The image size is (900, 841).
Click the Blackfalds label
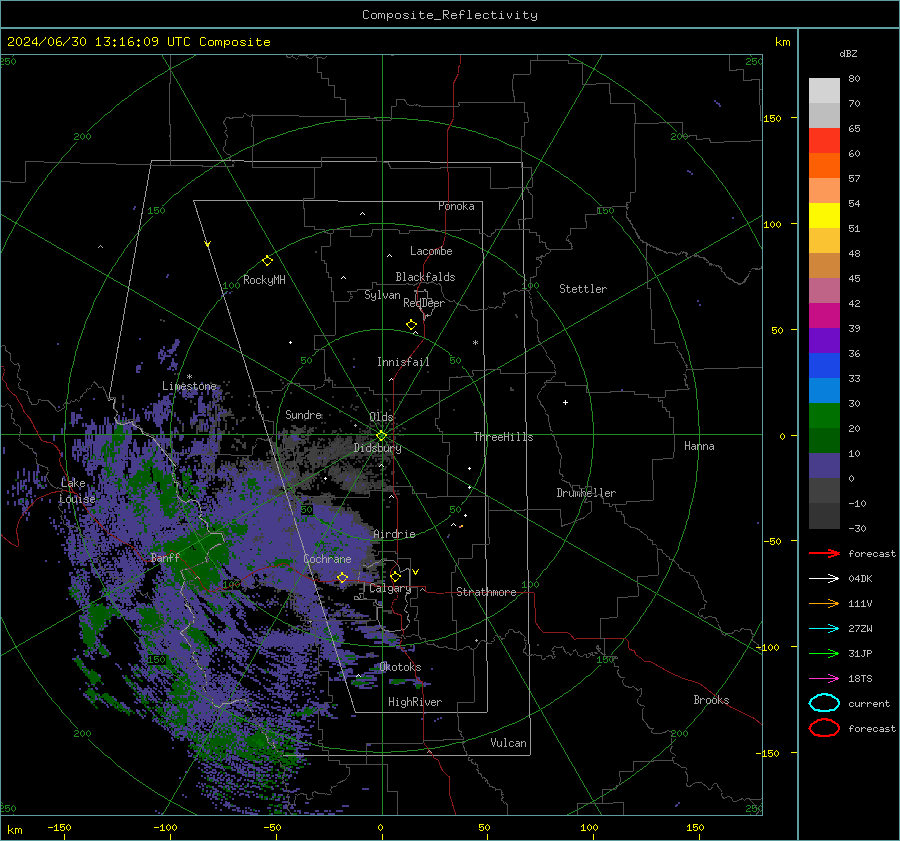[425, 277]
